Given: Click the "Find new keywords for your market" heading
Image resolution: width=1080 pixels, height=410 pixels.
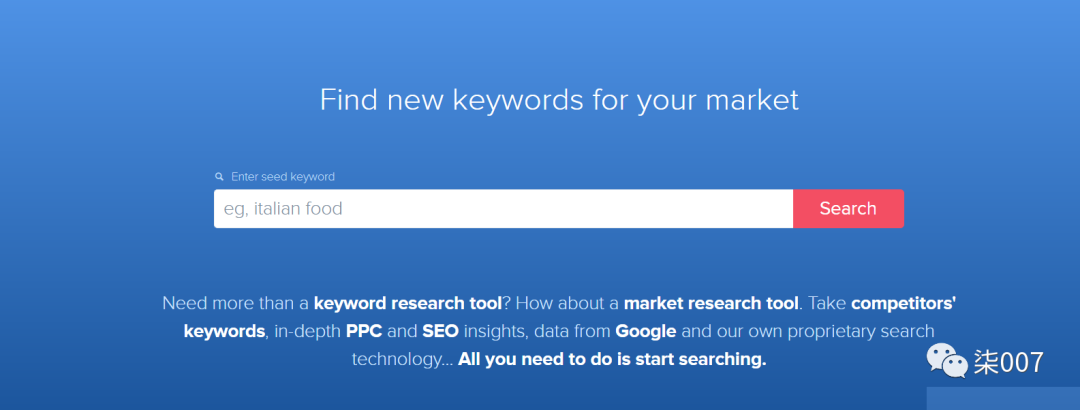Looking at the screenshot, I should (559, 100).
